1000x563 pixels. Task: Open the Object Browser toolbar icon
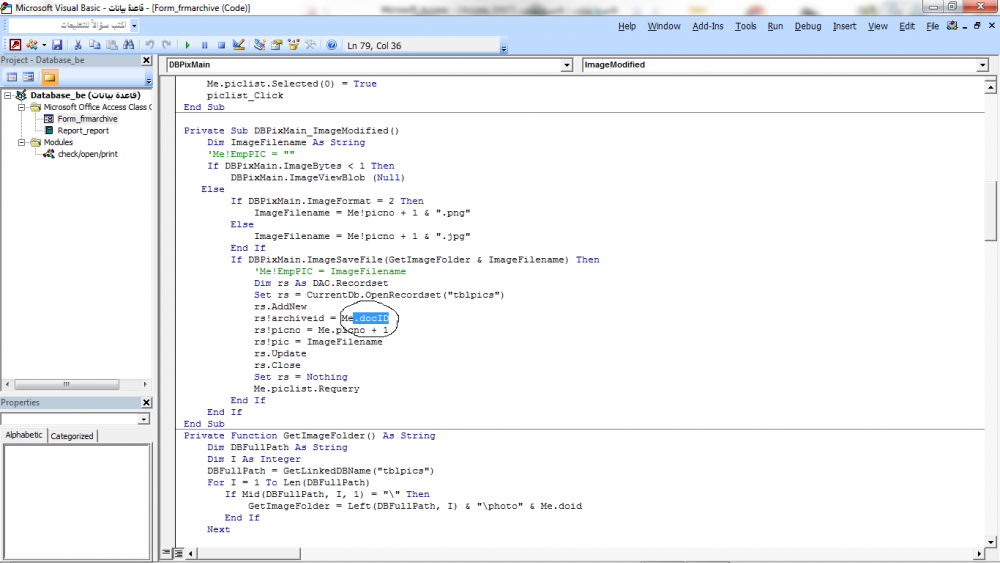(x=293, y=45)
